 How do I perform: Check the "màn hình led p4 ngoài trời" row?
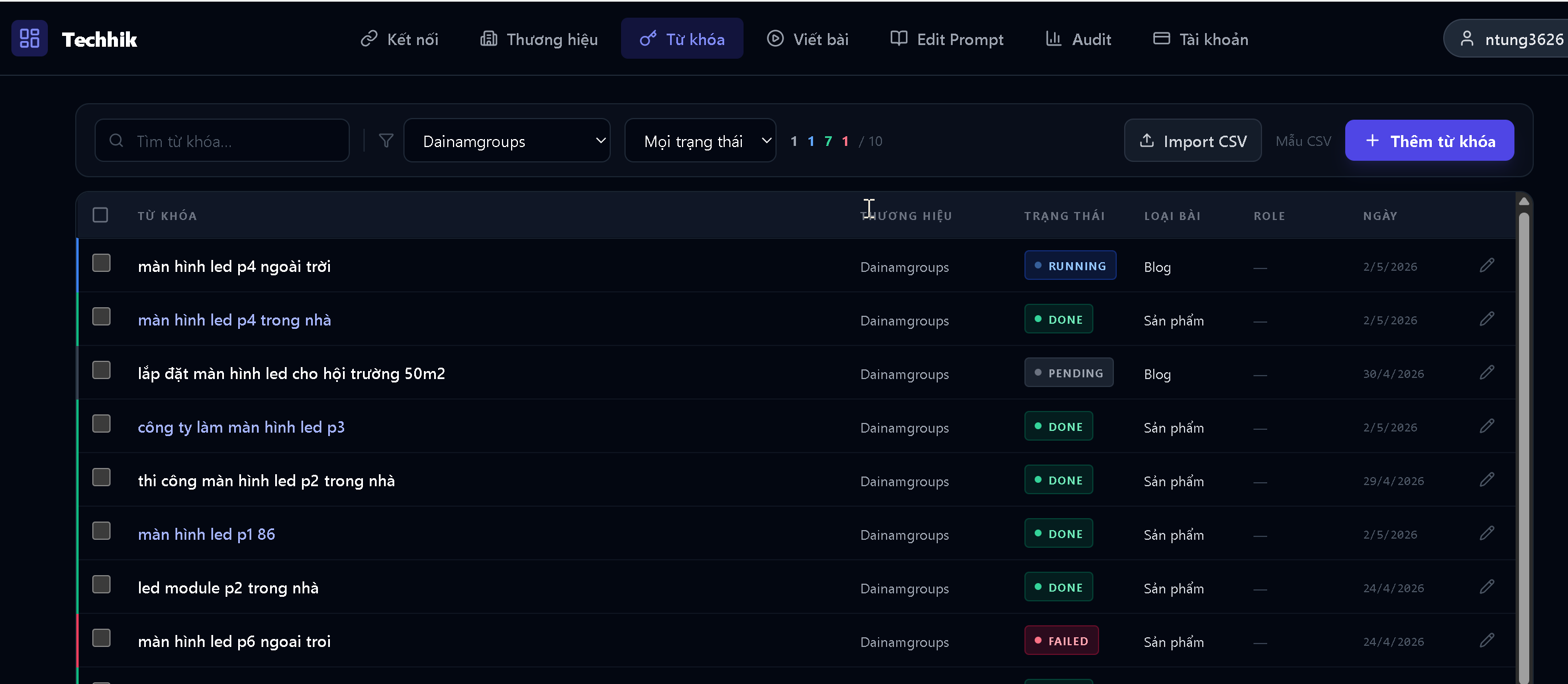pyautogui.click(x=101, y=263)
